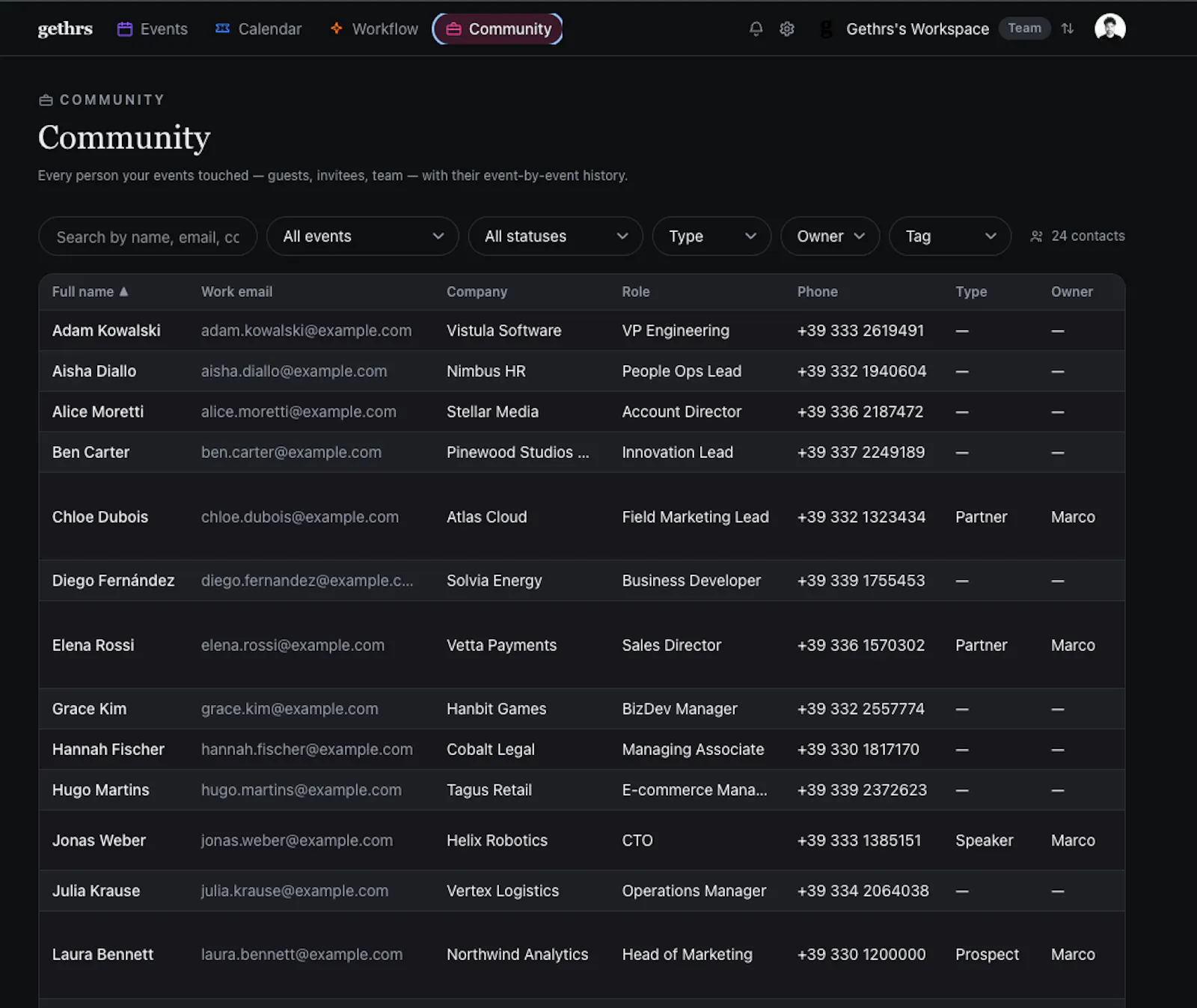Open the All statuses dropdown

tap(555, 236)
